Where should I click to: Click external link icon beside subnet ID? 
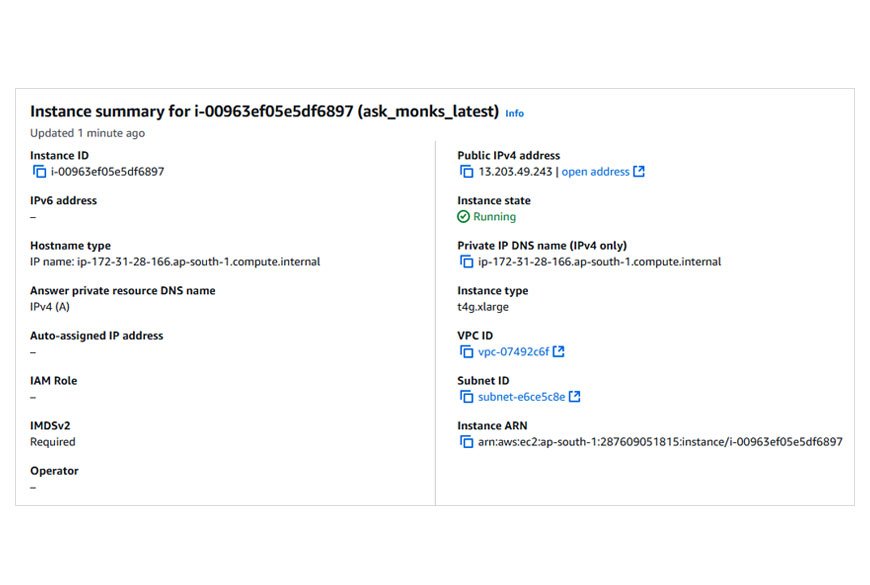click(x=574, y=397)
